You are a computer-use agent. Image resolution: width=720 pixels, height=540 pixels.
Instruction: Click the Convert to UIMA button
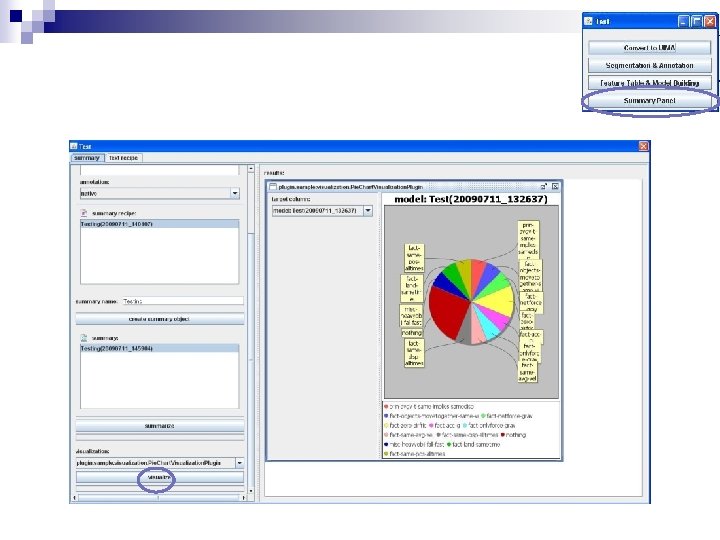coord(649,48)
